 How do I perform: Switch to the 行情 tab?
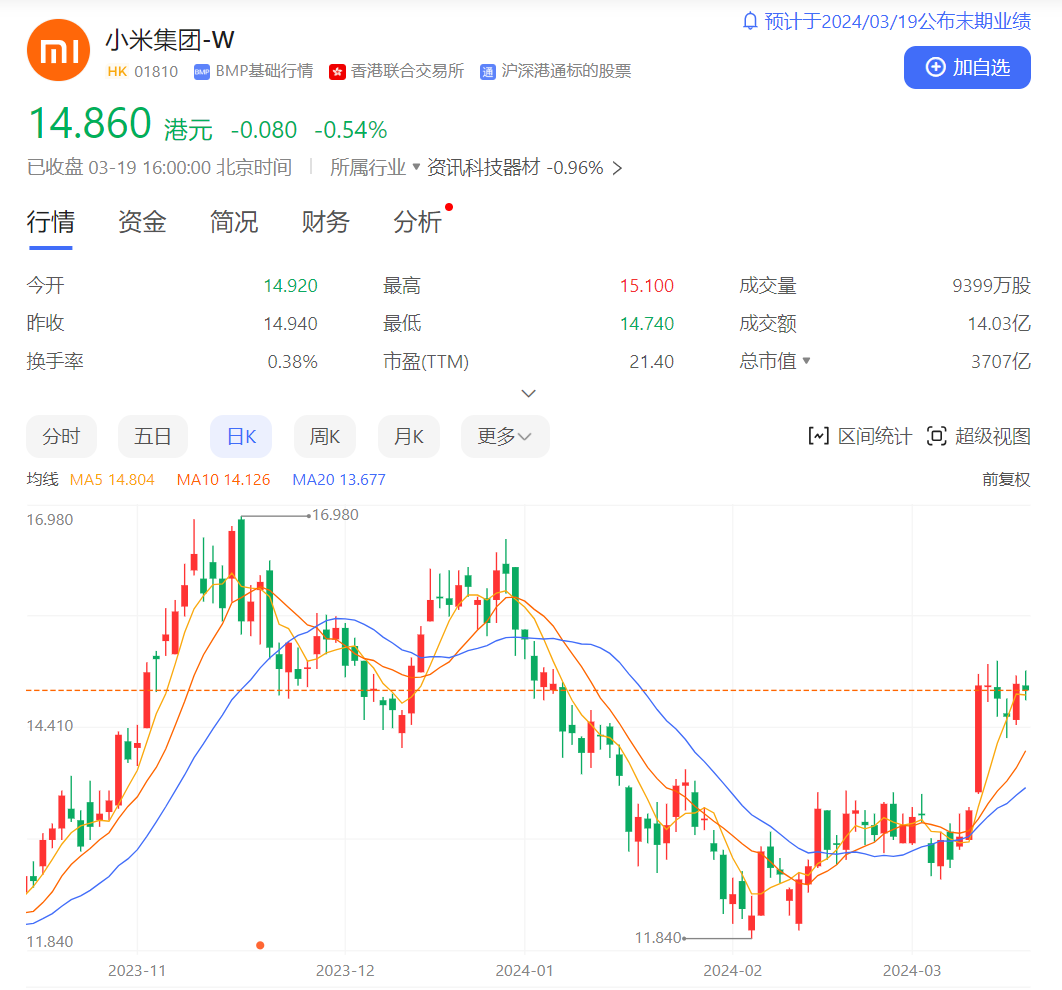51,222
